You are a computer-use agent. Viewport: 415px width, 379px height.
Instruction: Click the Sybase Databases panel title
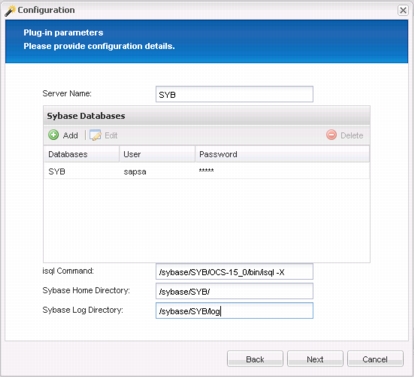pyautogui.click(x=86, y=116)
